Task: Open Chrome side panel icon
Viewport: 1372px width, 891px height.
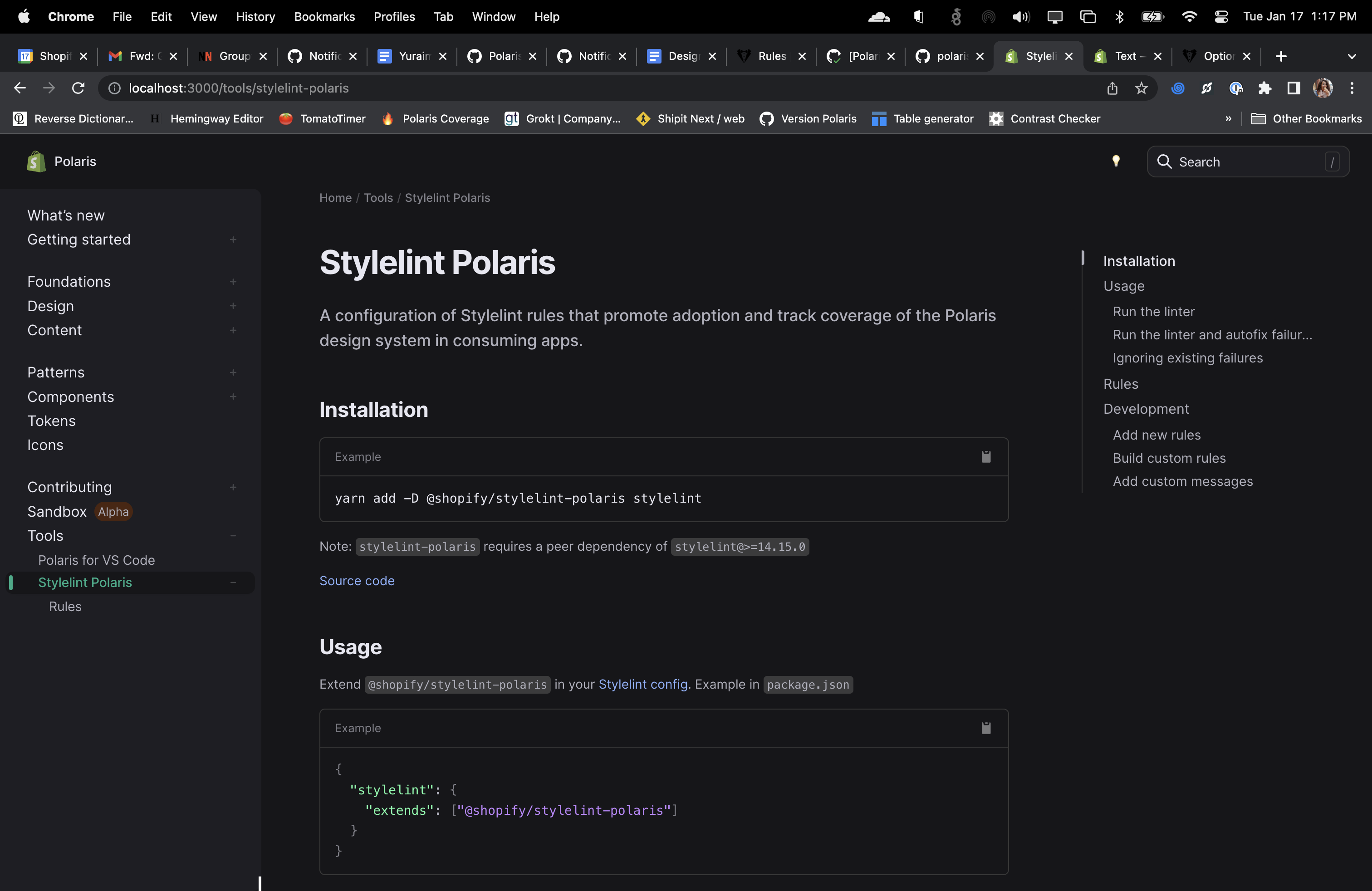Action: 1294,88
